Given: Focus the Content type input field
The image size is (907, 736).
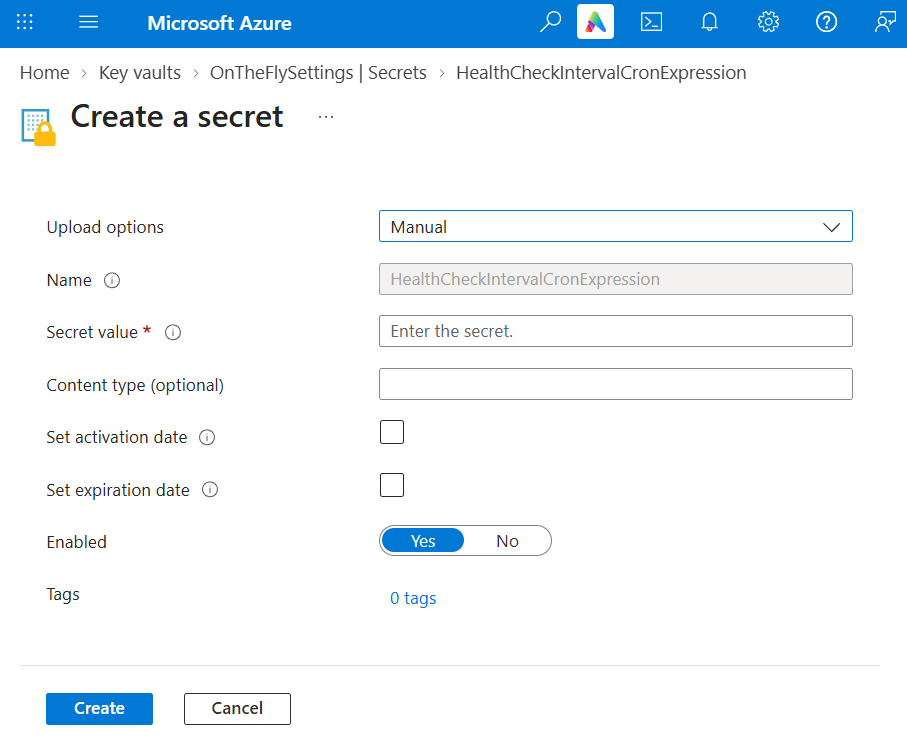Looking at the screenshot, I should (x=615, y=384).
